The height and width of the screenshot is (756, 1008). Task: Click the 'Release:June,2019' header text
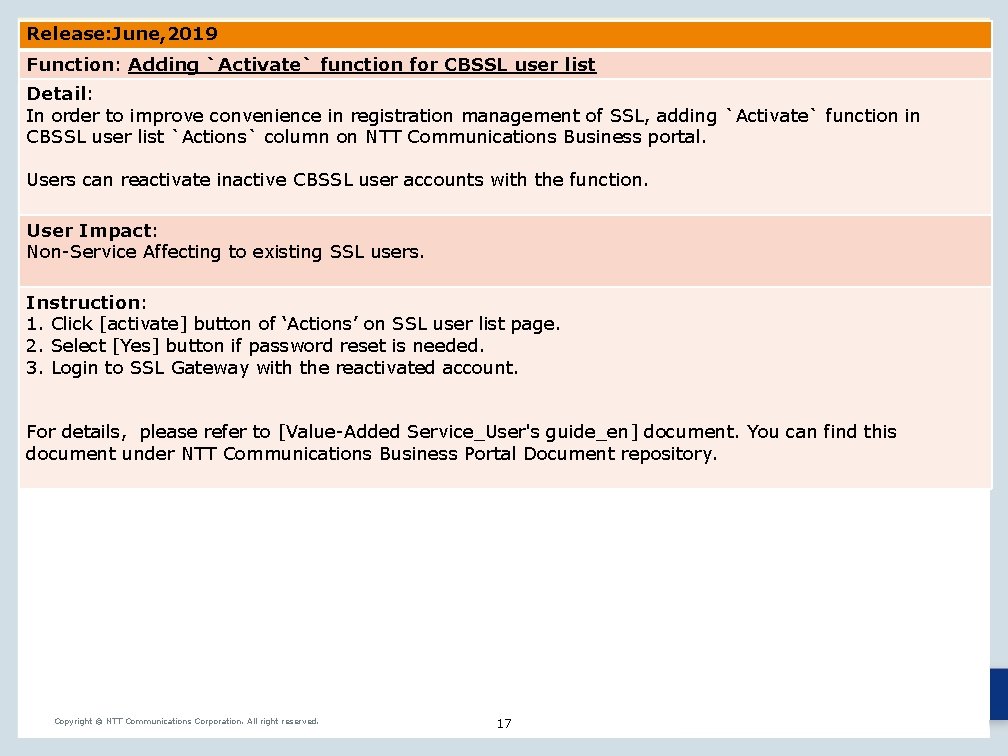point(122,34)
